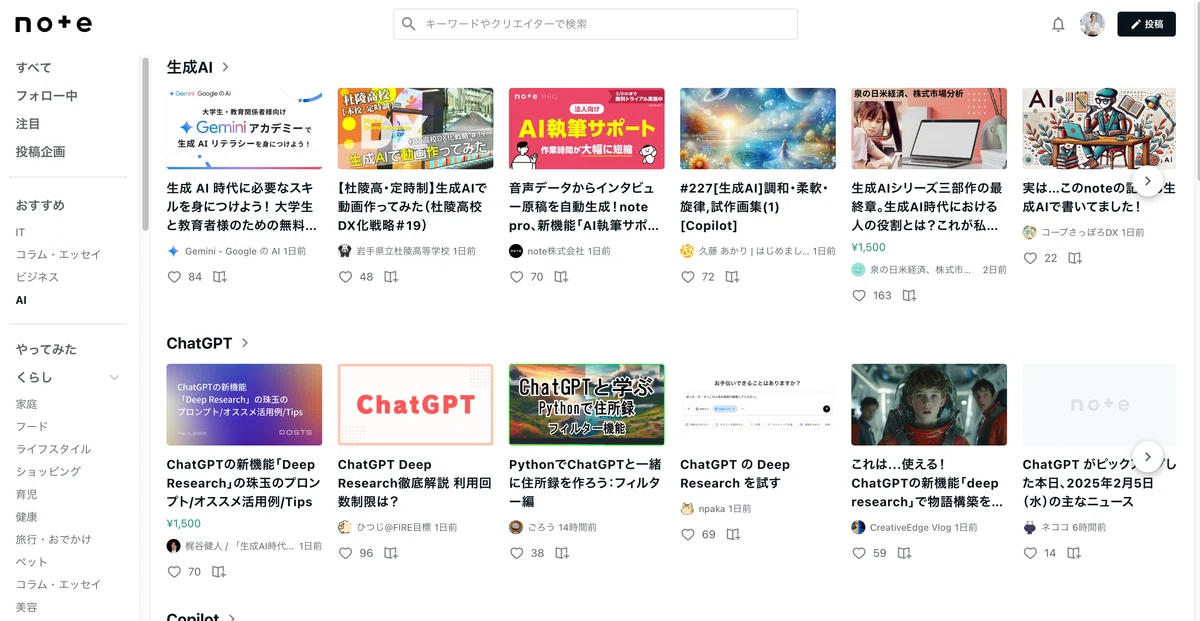Click the 投稿 post button
This screenshot has width=1200, height=621.
click(x=1146, y=24)
